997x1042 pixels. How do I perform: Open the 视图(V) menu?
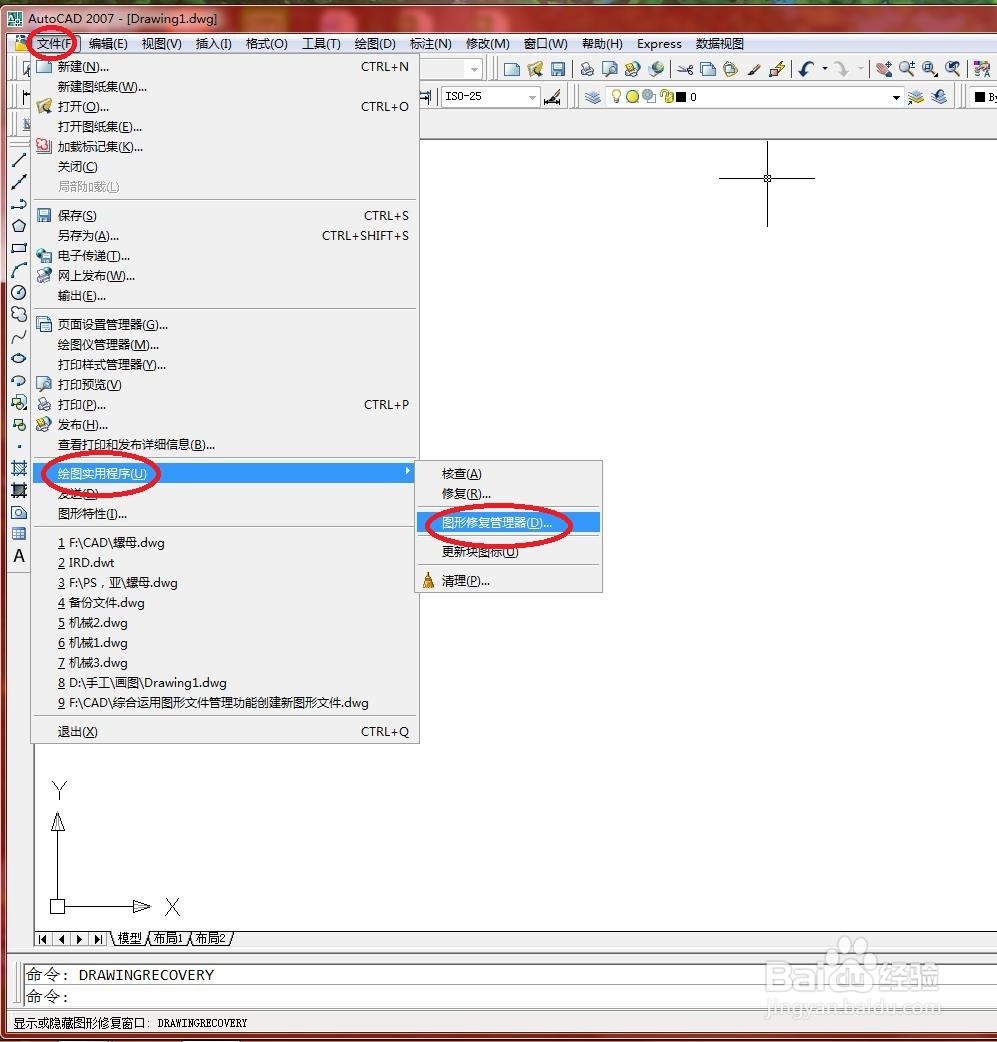click(x=162, y=44)
